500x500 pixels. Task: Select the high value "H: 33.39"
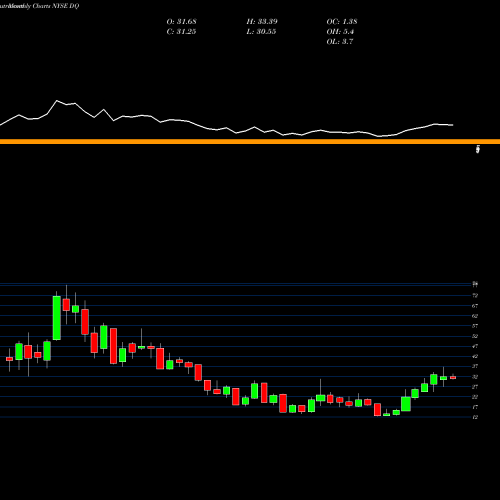click(x=262, y=22)
